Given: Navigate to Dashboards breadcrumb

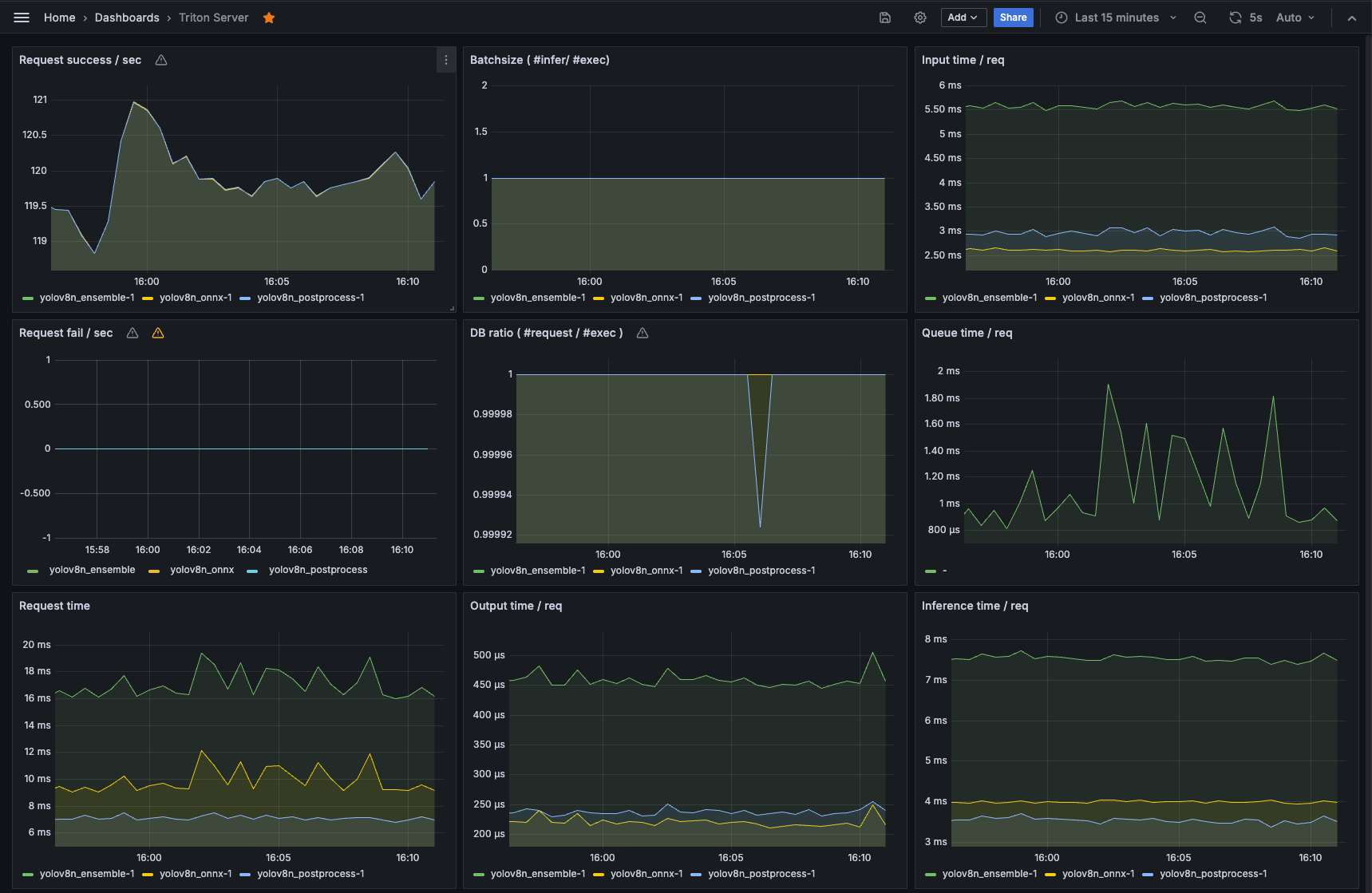Looking at the screenshot, I should 127,18.
